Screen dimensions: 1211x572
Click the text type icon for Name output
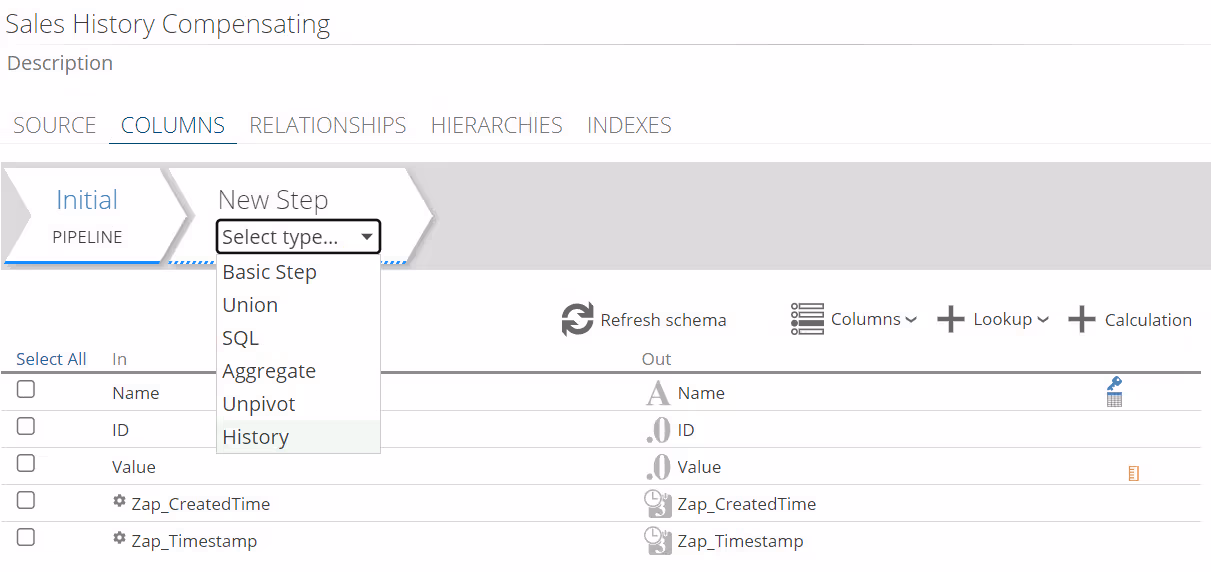(x=657, y=393)
